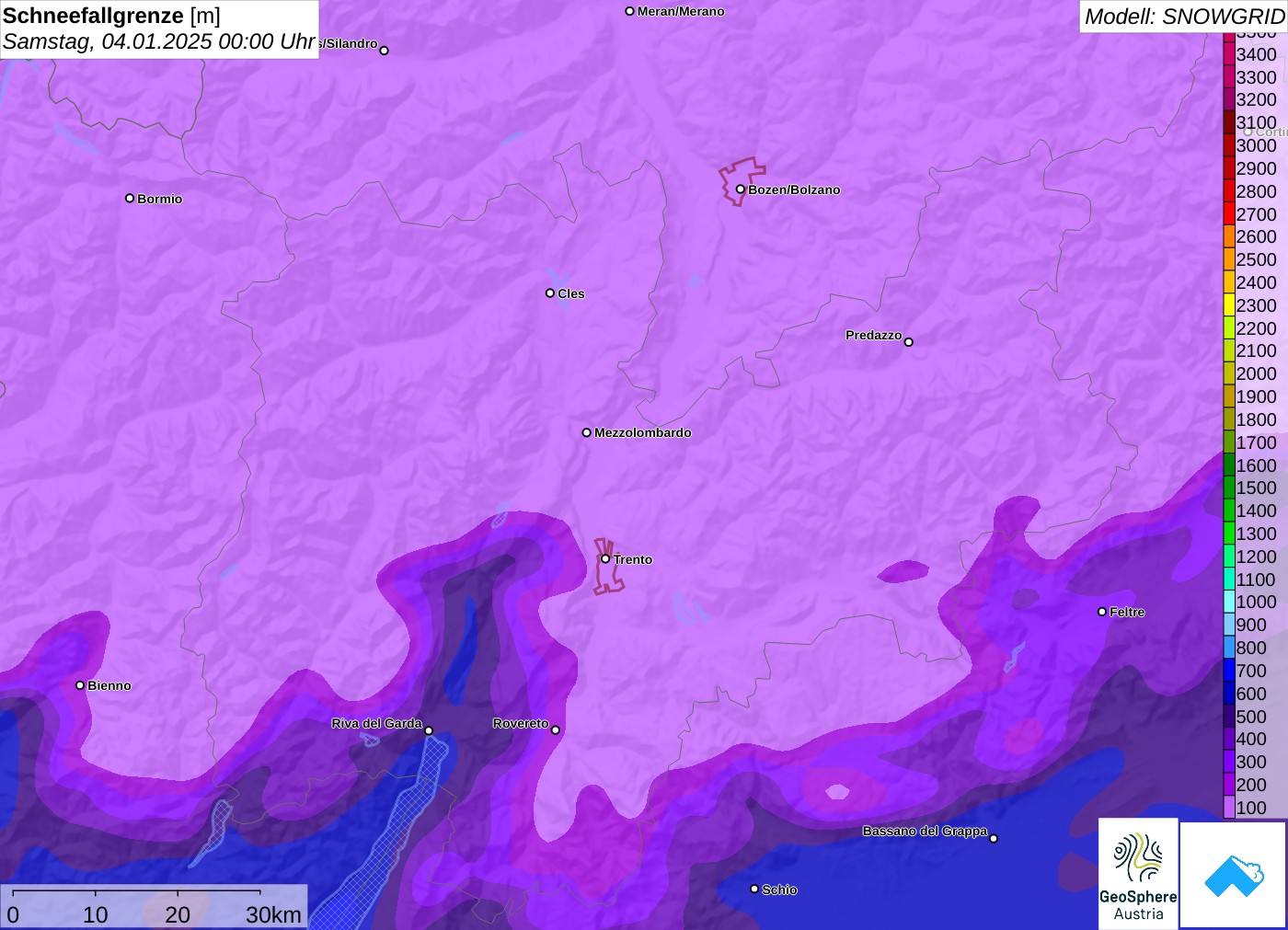Pick the red 2700 legend color
1288x930 pixels.
pos(1229,214)
